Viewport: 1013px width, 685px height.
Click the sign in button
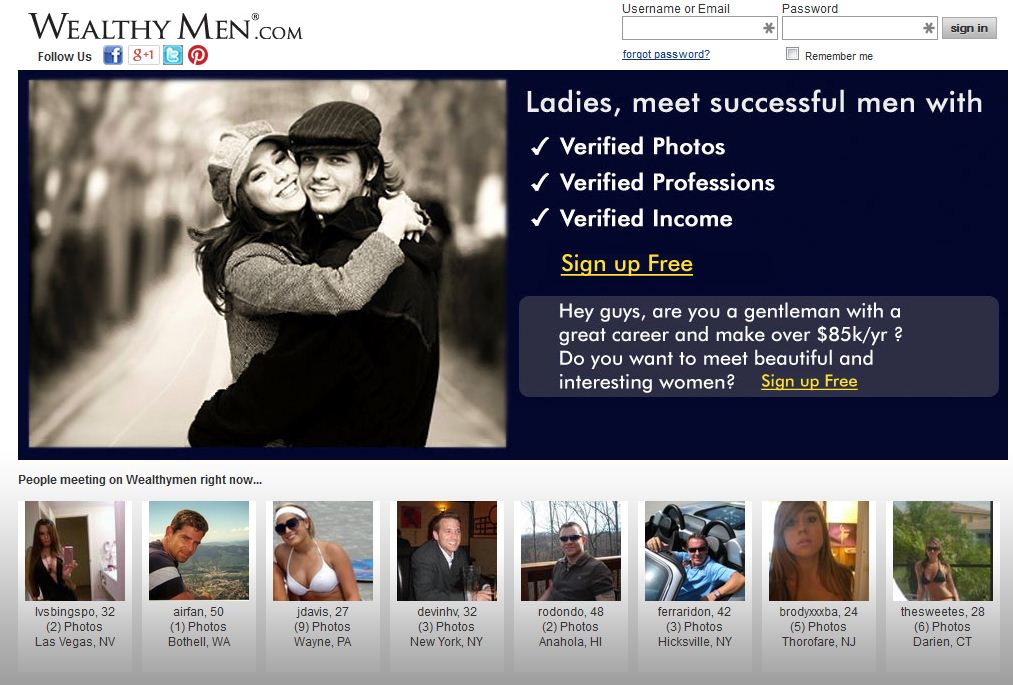(x=969, y=28)
